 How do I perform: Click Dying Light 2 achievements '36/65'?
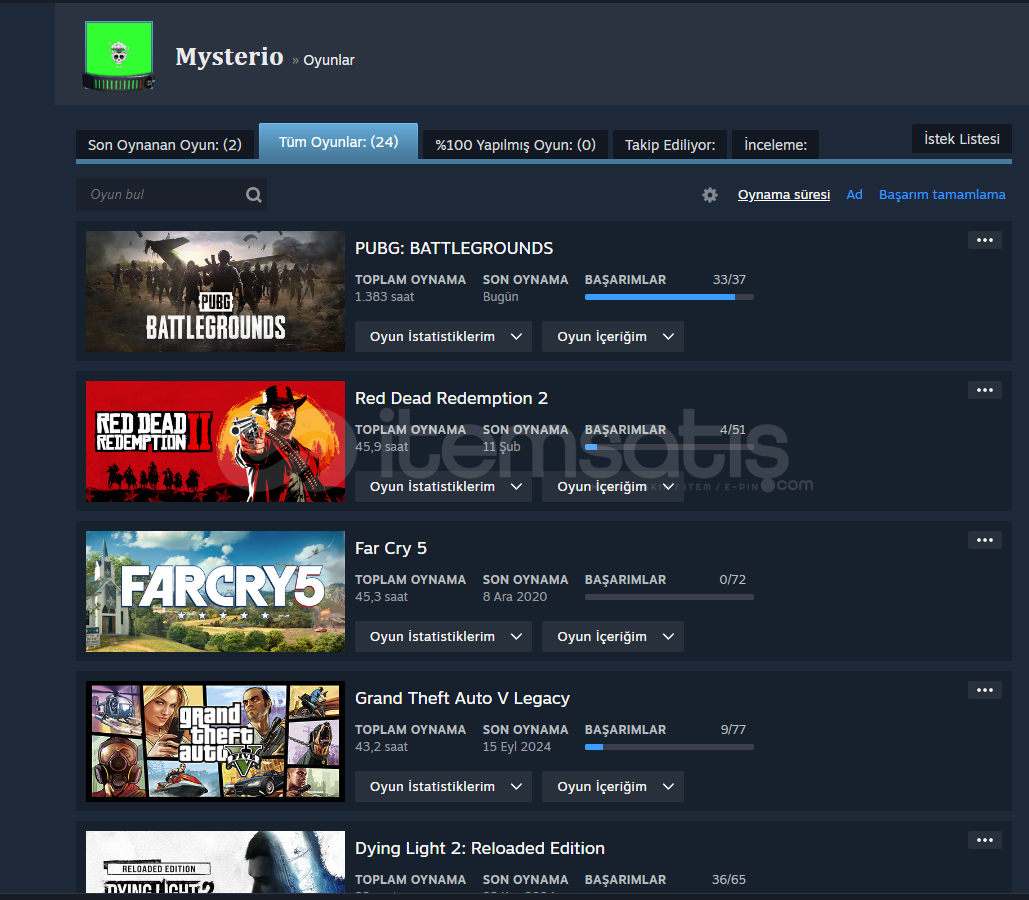(729, 880)
